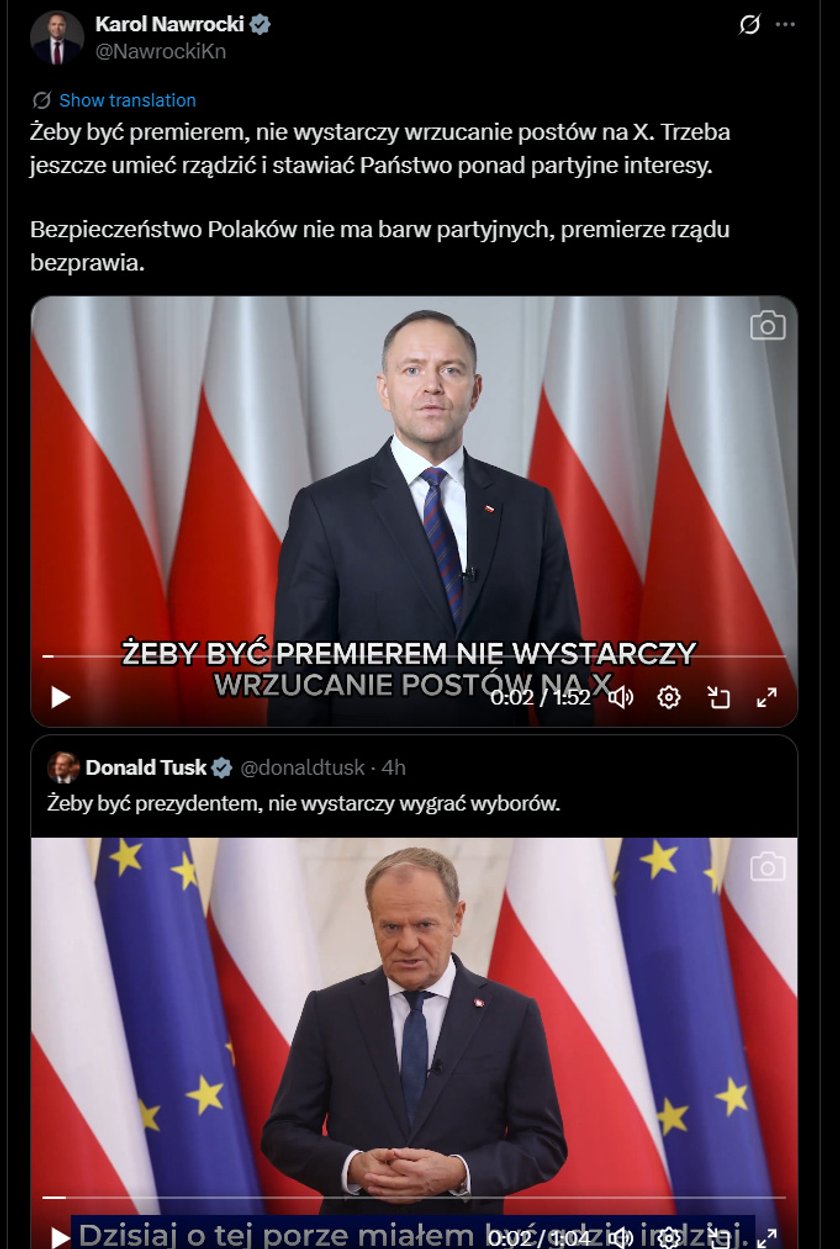Click Donald Tusk's name in quoted post
This screenshot has width=840, height=1249.
tap(146, 767)
